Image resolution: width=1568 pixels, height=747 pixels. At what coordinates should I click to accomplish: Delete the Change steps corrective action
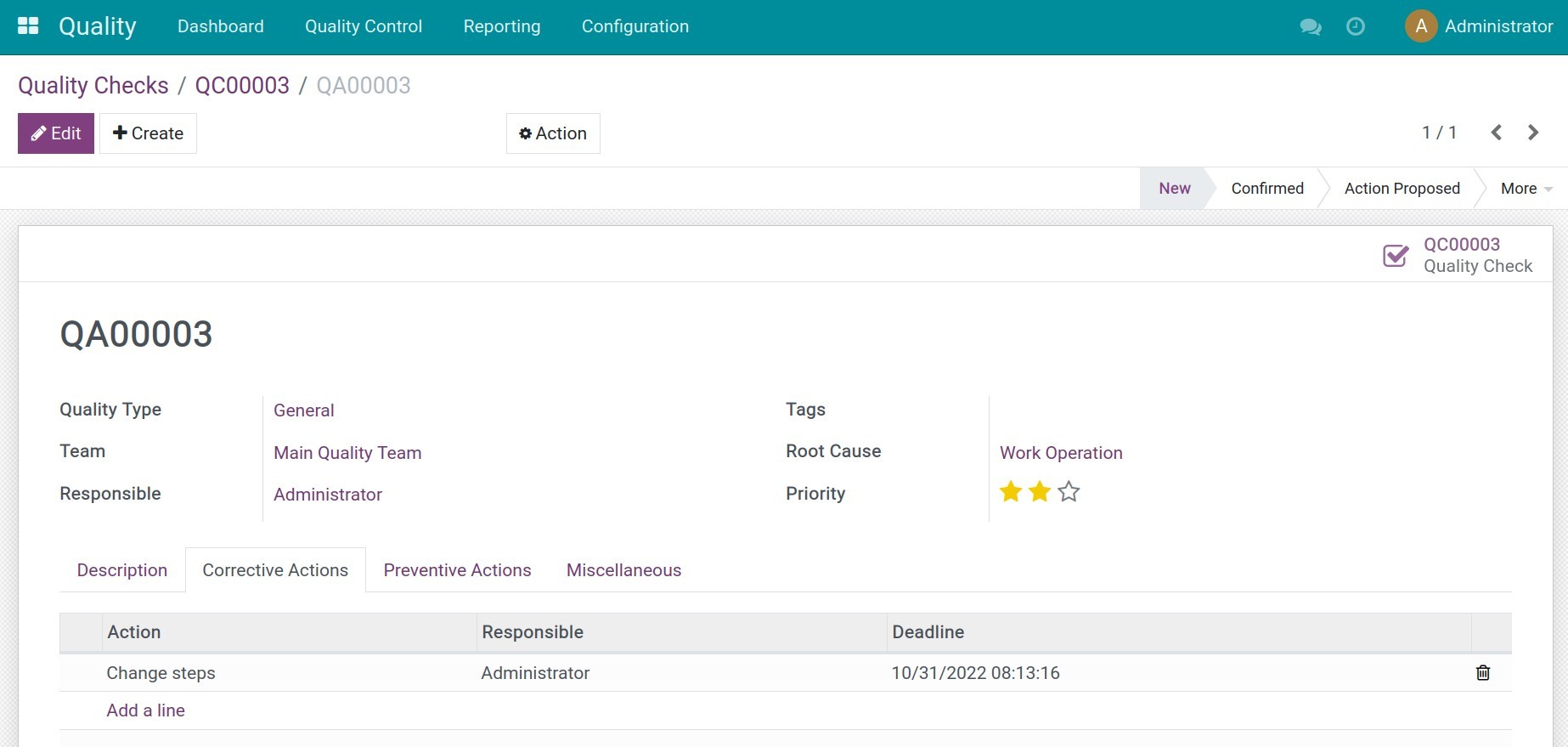point(1482,673)
